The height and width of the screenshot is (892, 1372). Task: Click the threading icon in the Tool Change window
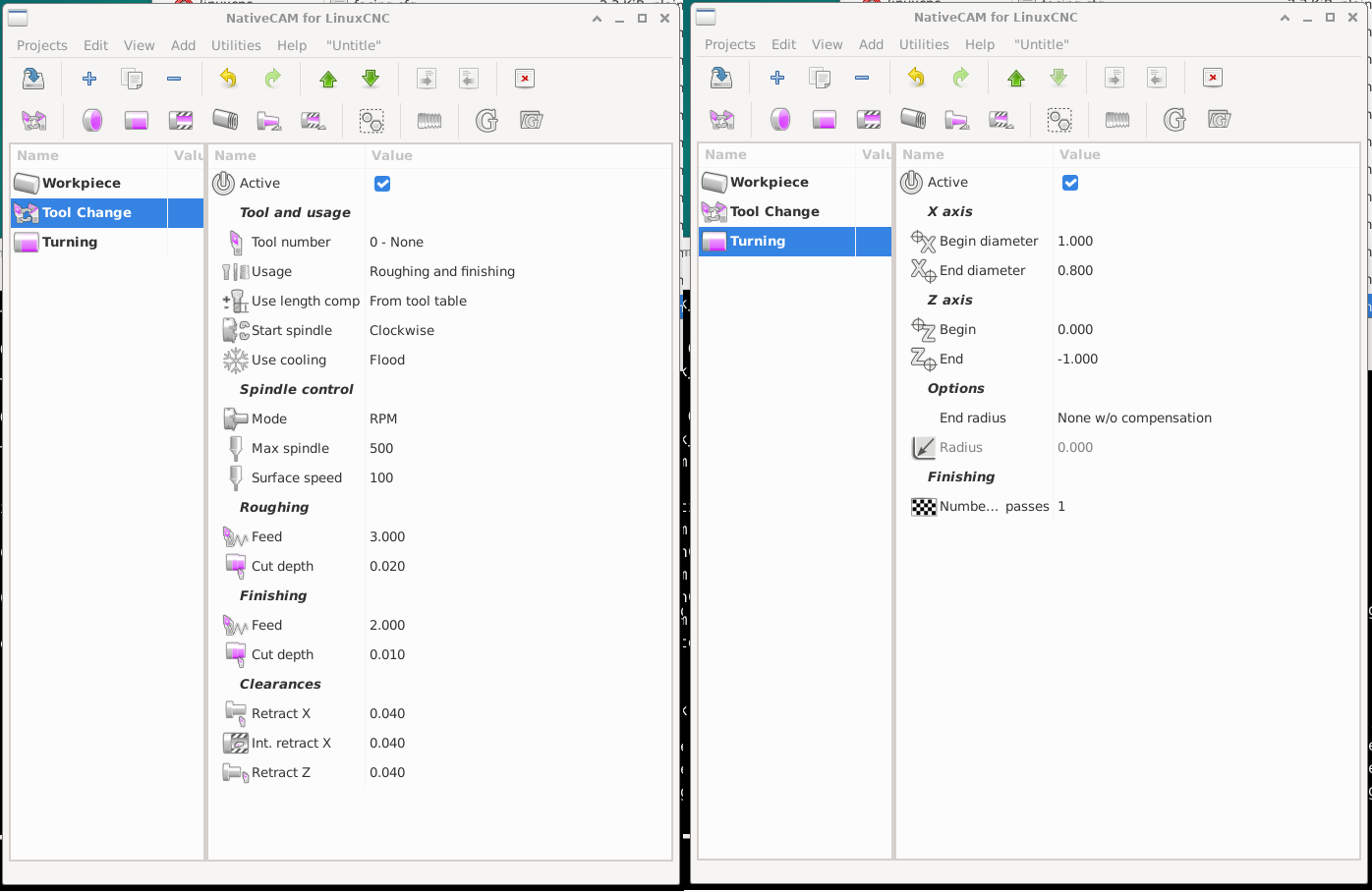tap(429, 121)
